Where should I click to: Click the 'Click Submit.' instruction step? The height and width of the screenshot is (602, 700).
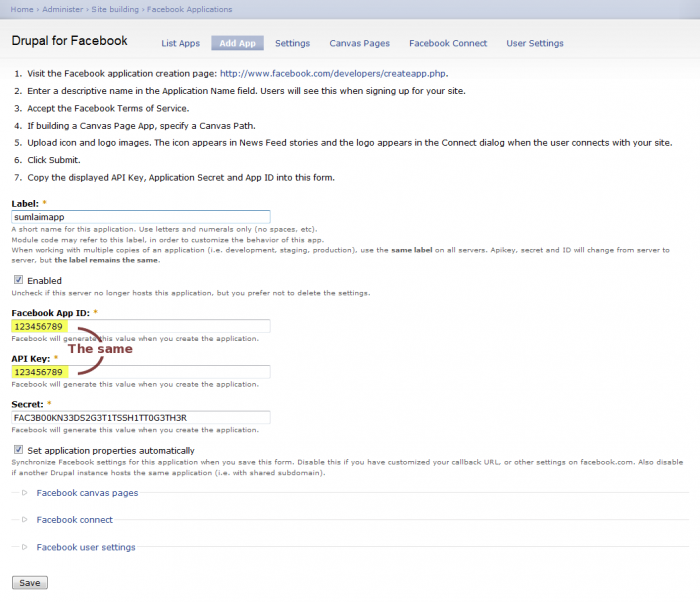pos(54,160)
